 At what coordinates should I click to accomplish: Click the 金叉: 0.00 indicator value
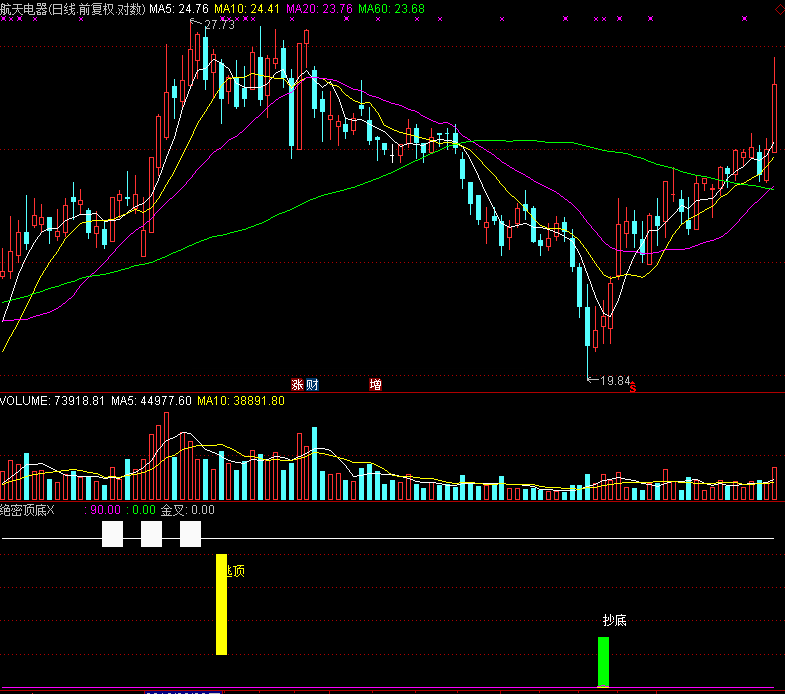(x=188, y=509)
